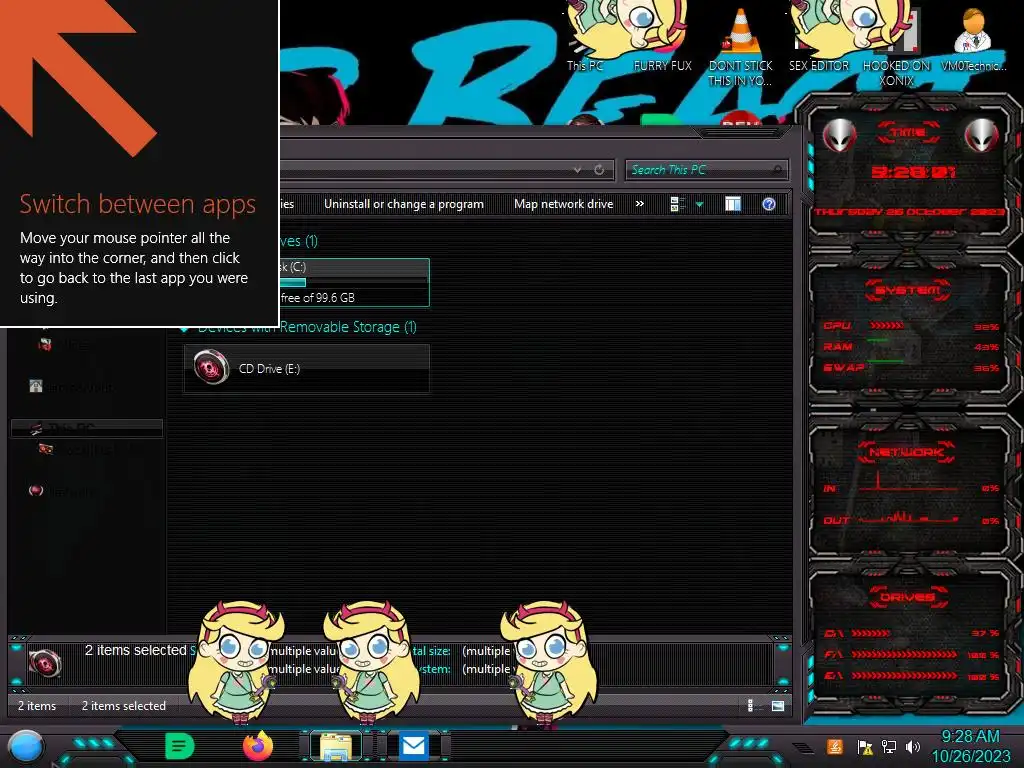Open the Mail app on taskbar

tap(413, 746)
